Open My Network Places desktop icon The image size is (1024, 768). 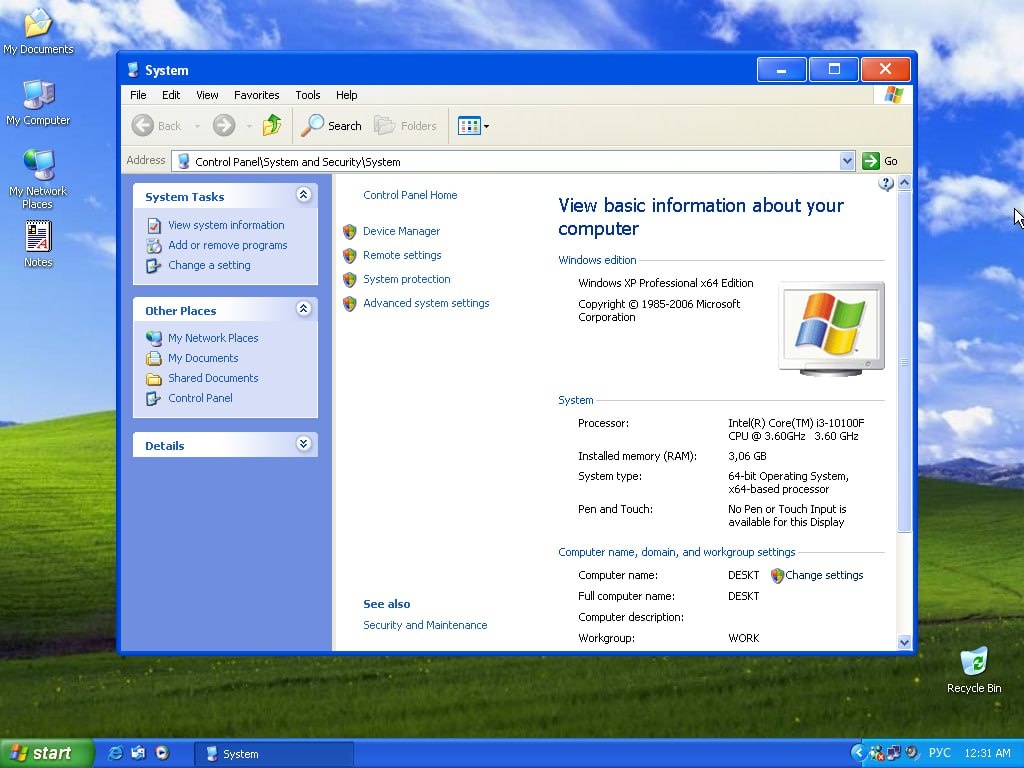click(x=38, y=179)
